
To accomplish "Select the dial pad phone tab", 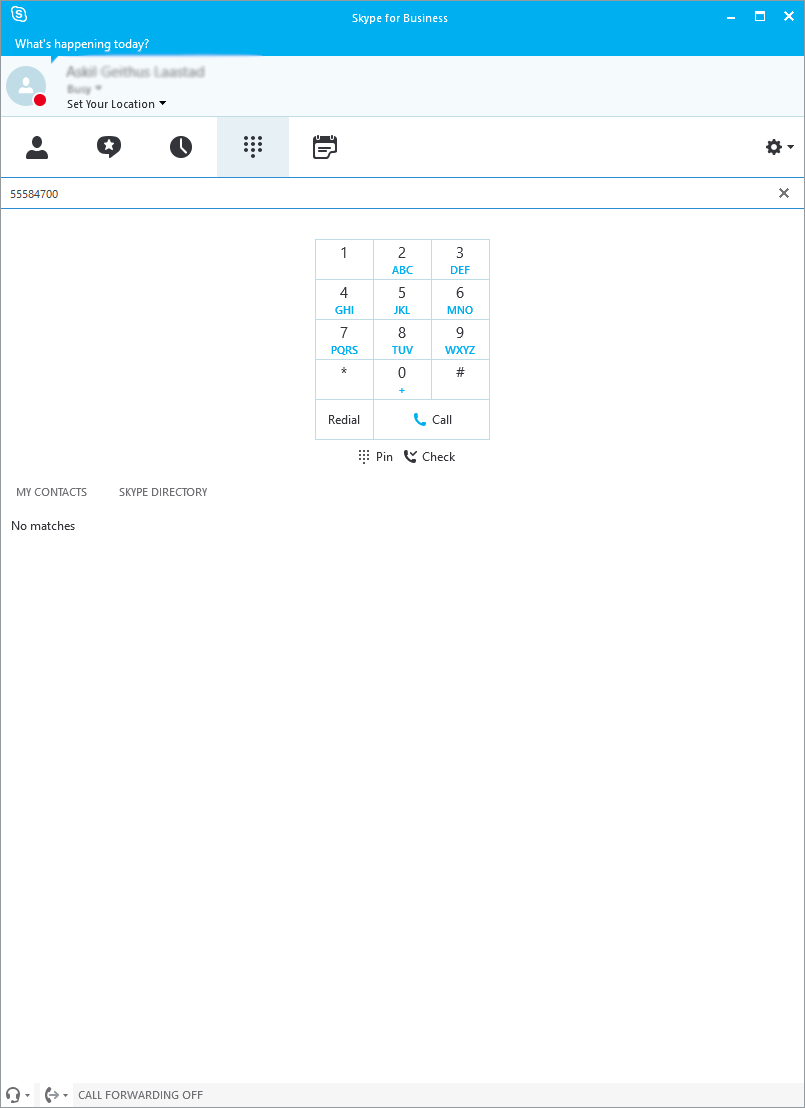I will pos(253,147).
